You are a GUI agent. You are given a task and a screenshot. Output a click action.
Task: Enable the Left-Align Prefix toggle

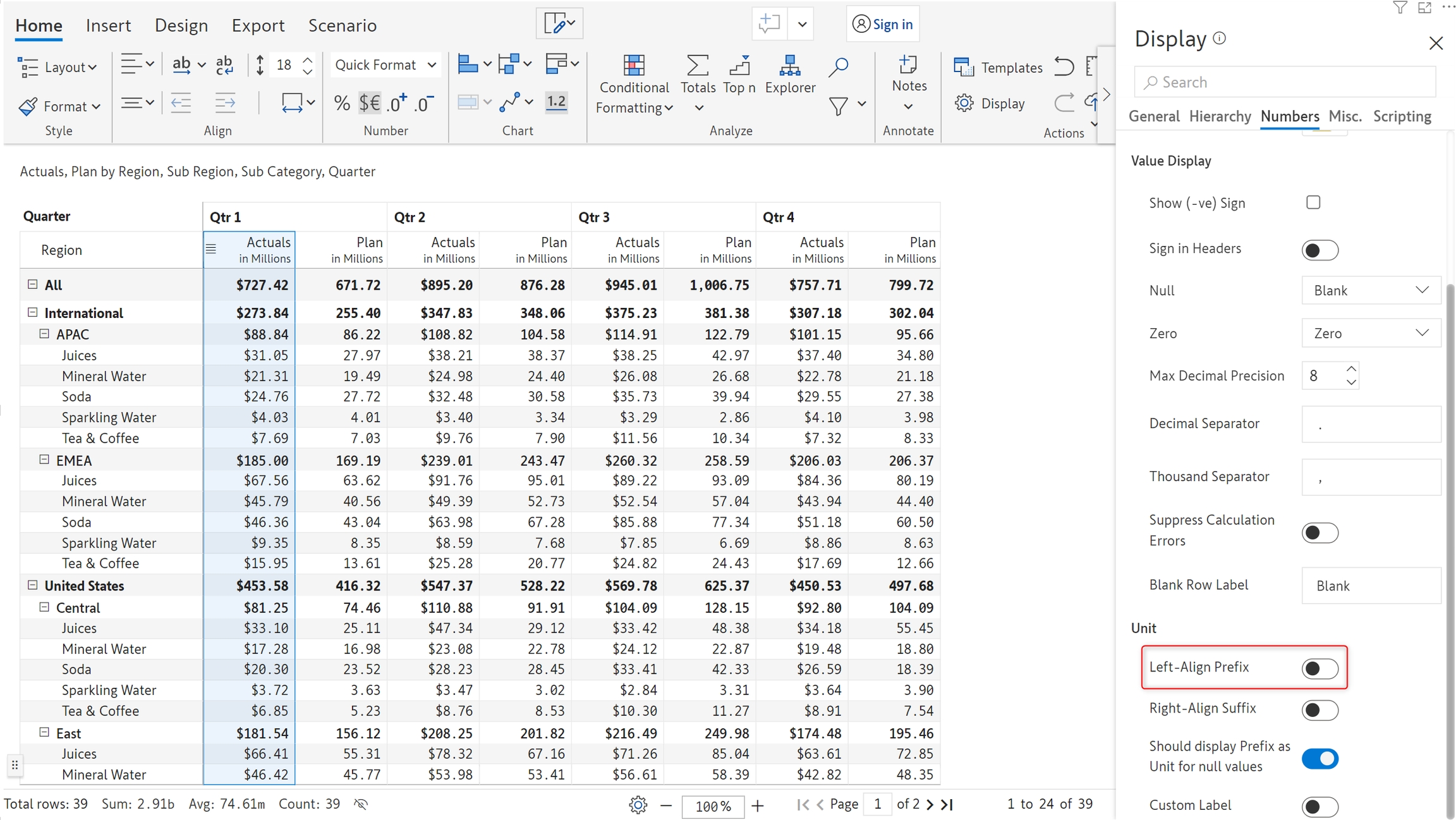coord(1319,668)
